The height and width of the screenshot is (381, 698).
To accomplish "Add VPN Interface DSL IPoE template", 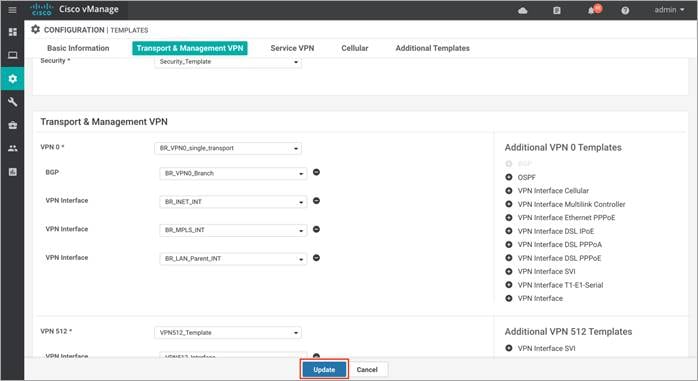I will (x=509, y=231).
